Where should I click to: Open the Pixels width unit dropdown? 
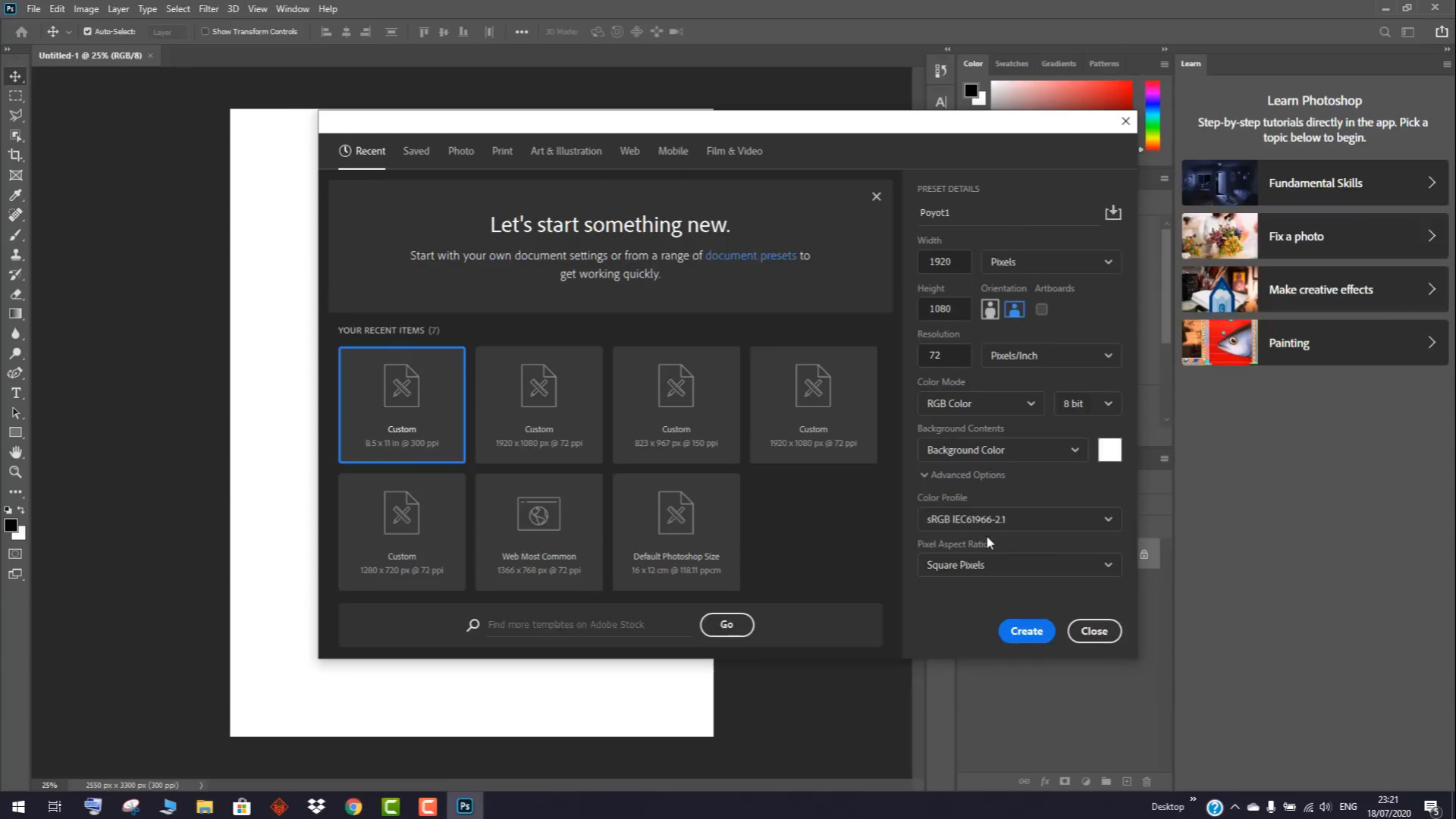[x=1051, y=262]
